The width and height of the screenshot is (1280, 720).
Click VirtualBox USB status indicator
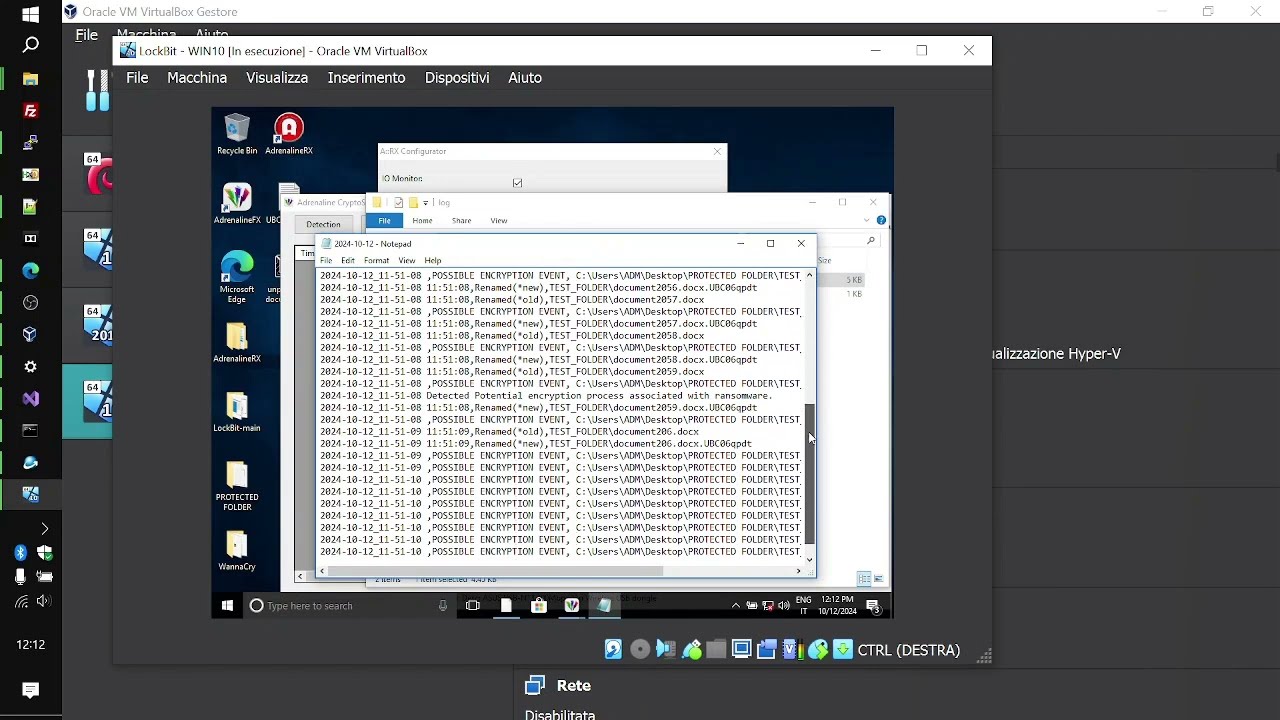pyautogui.click(x=691, y=650)
